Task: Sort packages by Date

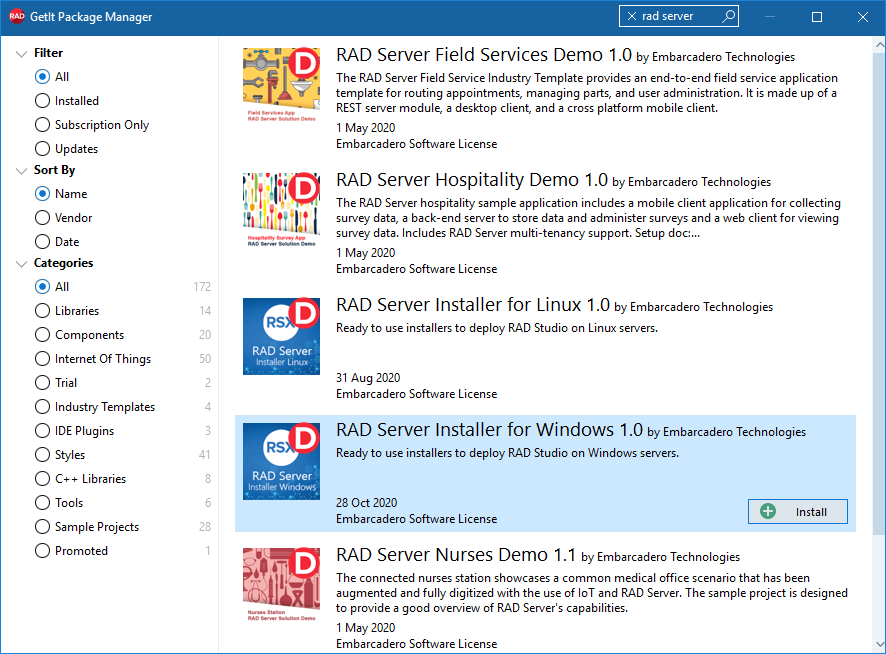Action: point(57,241)
